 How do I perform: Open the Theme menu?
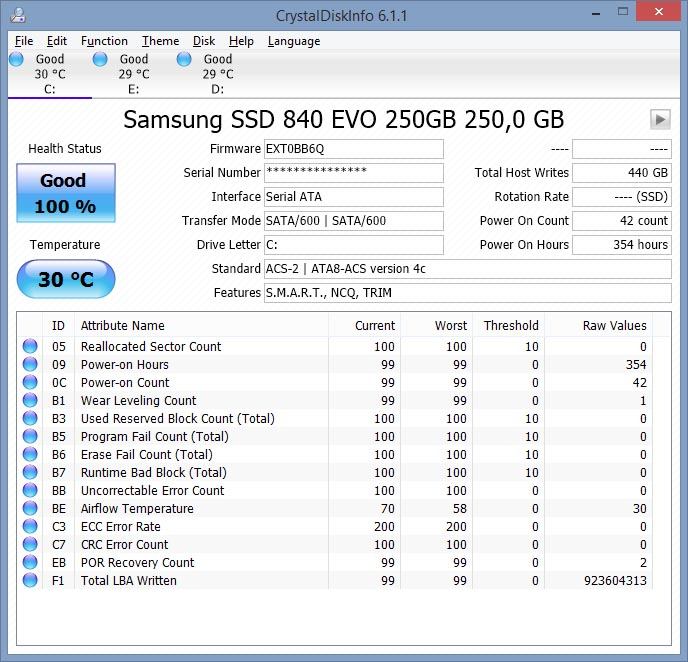(160, 41)
